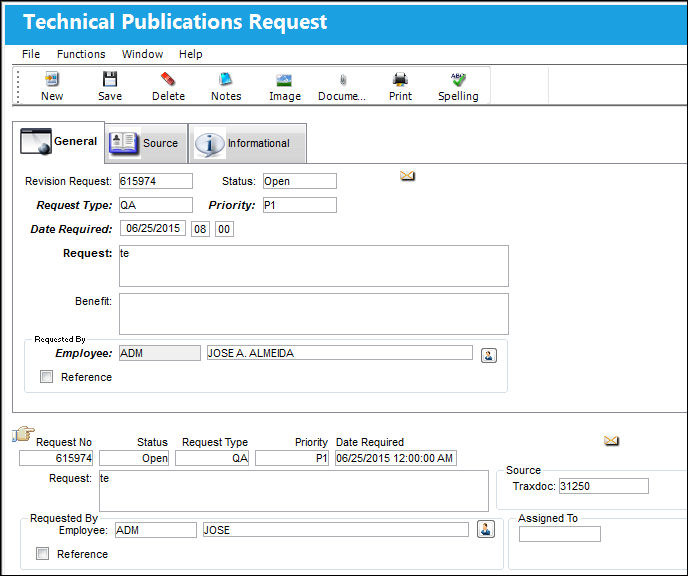Click the lower Status field showing Open
The height and width of the screenshot is (576, 688).
[134, 458]
